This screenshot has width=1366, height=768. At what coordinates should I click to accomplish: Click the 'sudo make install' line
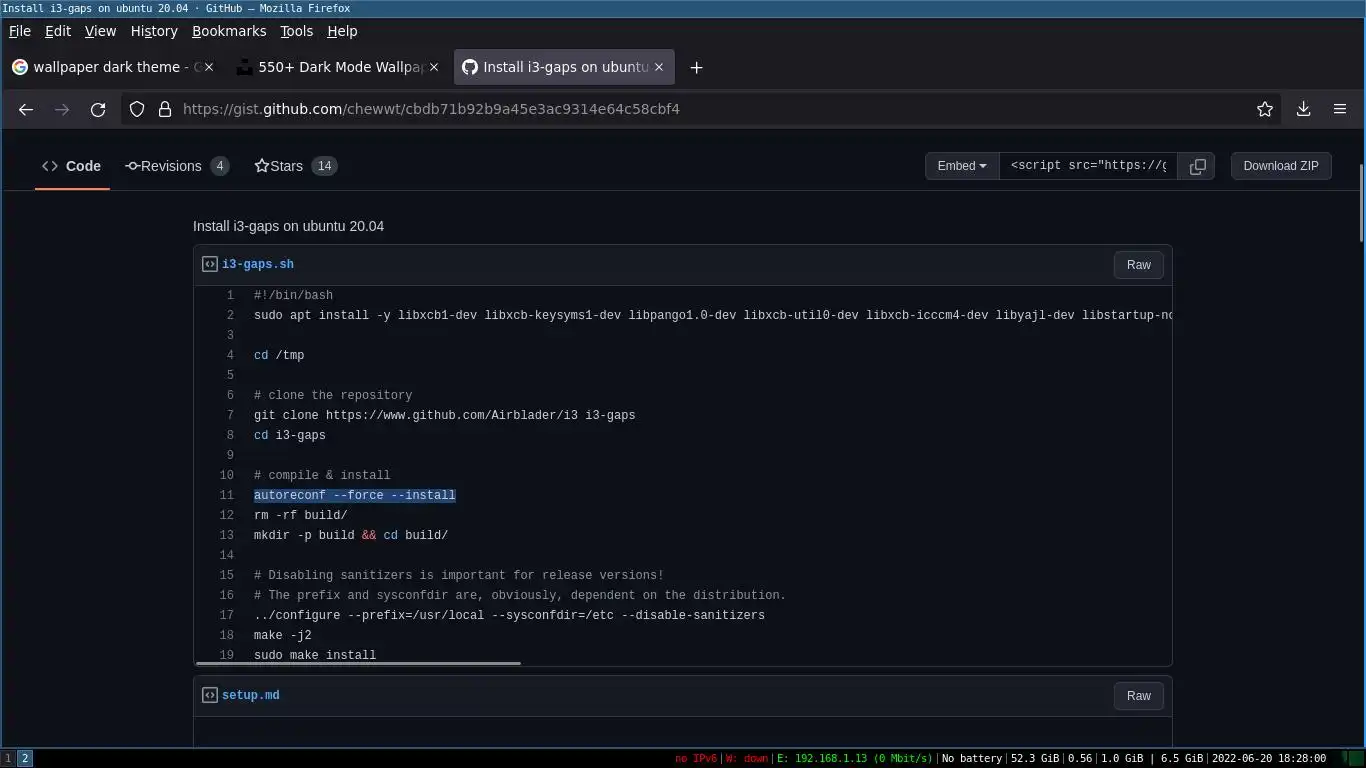pyautogui.click(x=315, y=655)
